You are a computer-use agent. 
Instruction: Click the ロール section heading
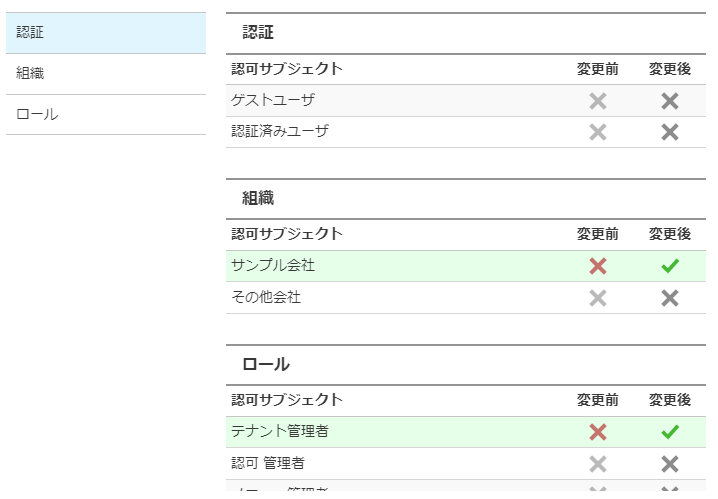tap(266, 364)
